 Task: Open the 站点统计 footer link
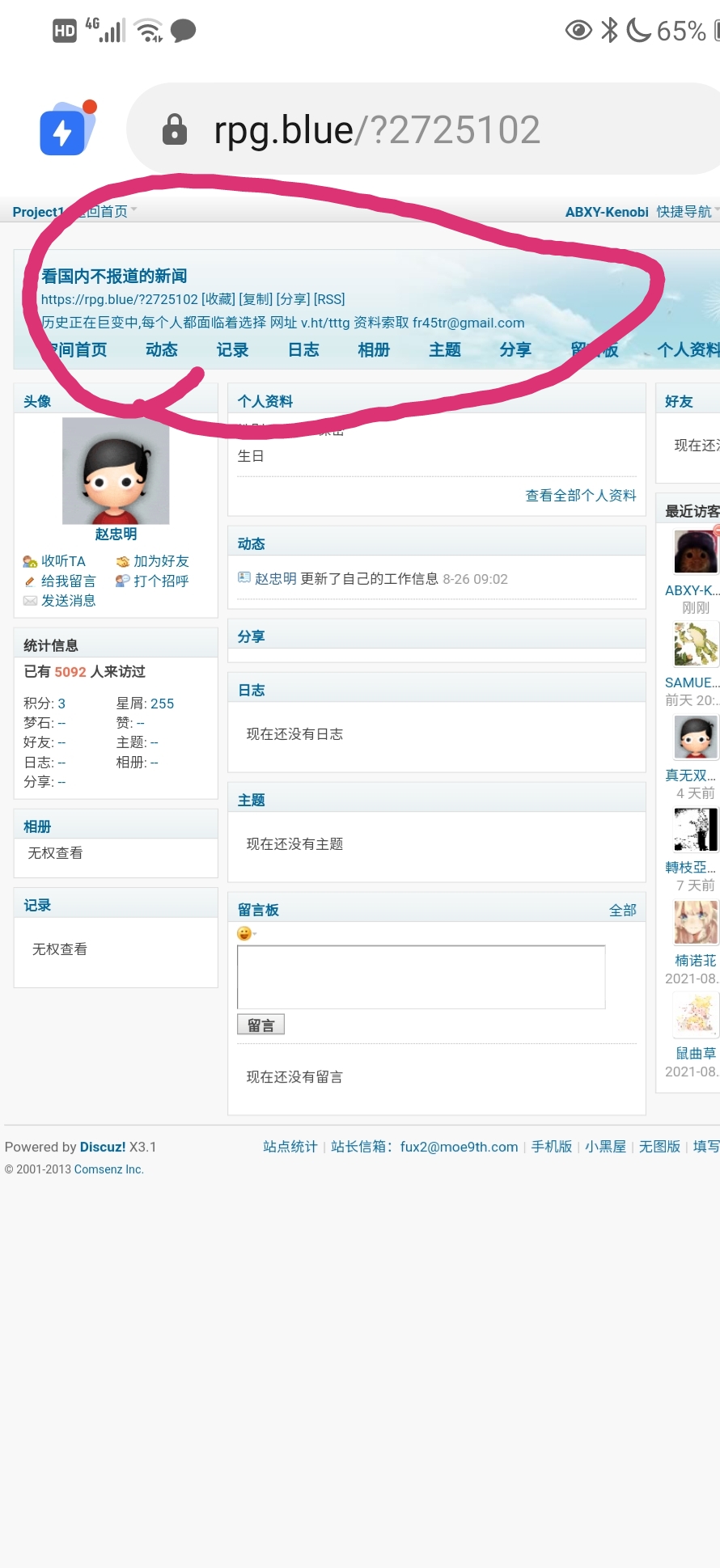click(290, 1147)
